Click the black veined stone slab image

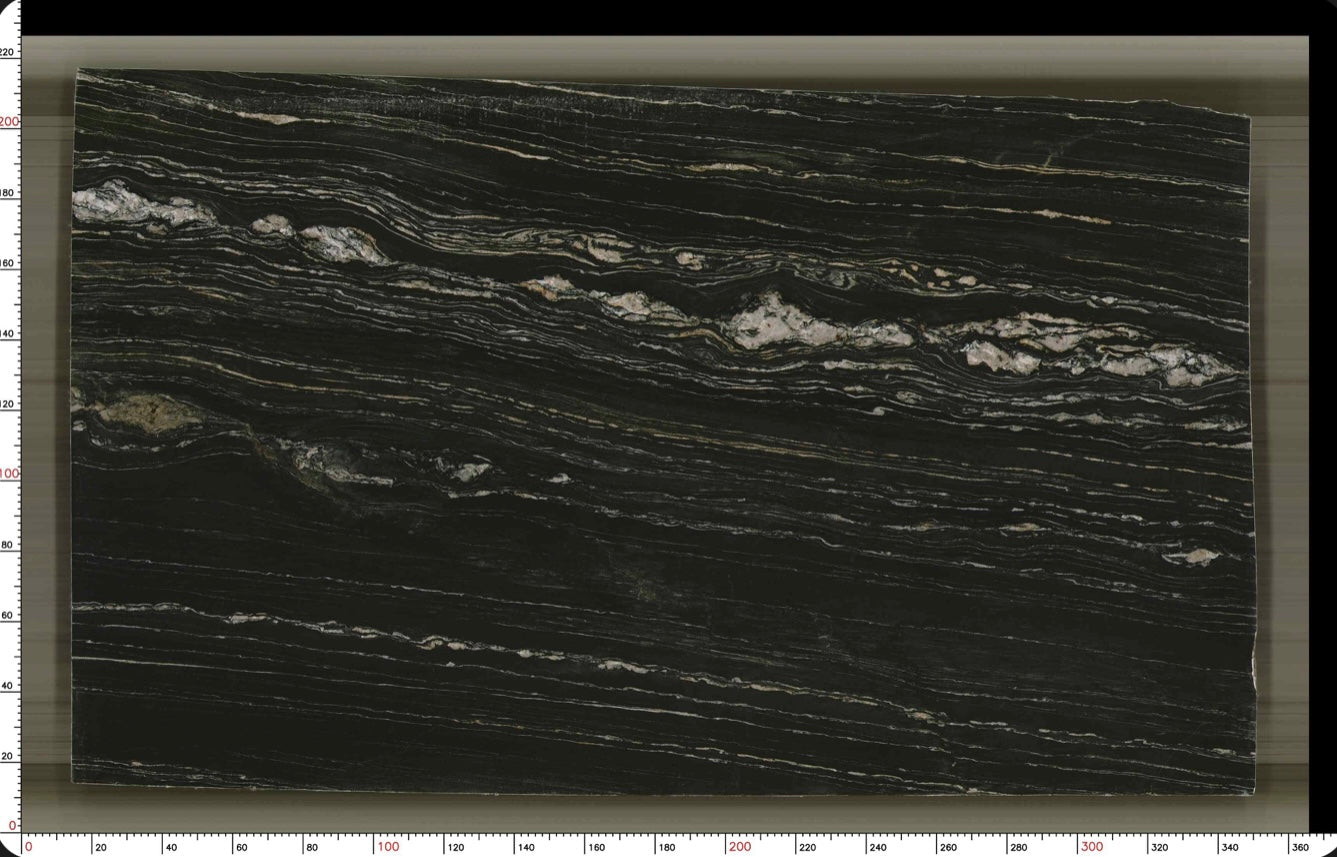663,432
